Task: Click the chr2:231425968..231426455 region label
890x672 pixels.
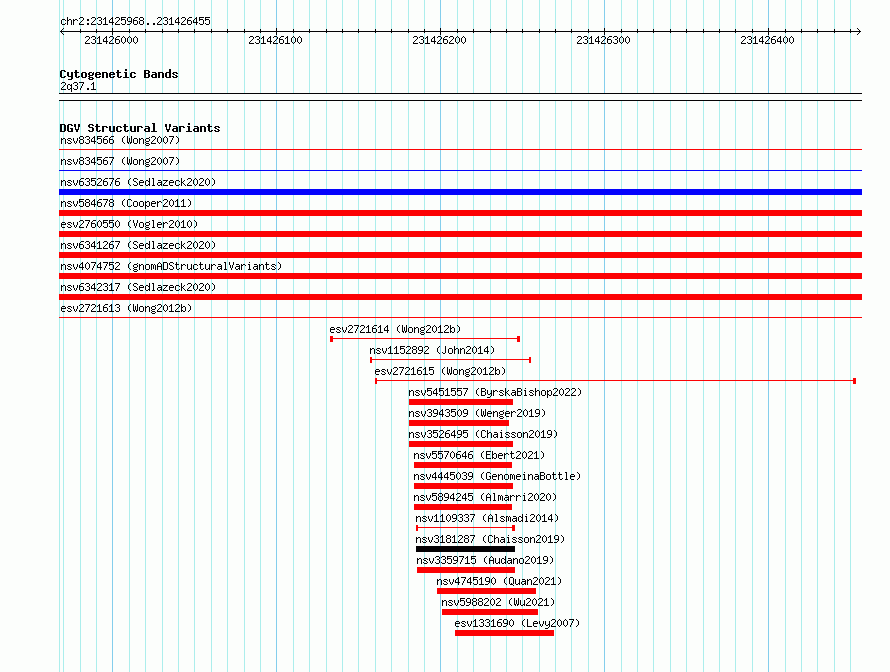Action: click(135, 21)
